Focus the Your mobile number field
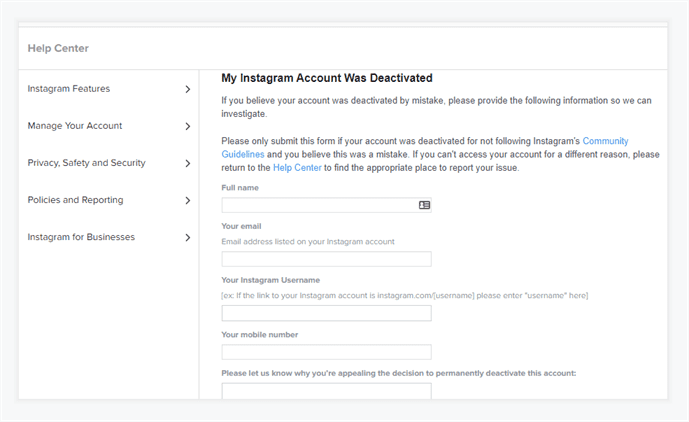This screenshot has width=689, height=422. pyautogui.click(x=326, y=352)
